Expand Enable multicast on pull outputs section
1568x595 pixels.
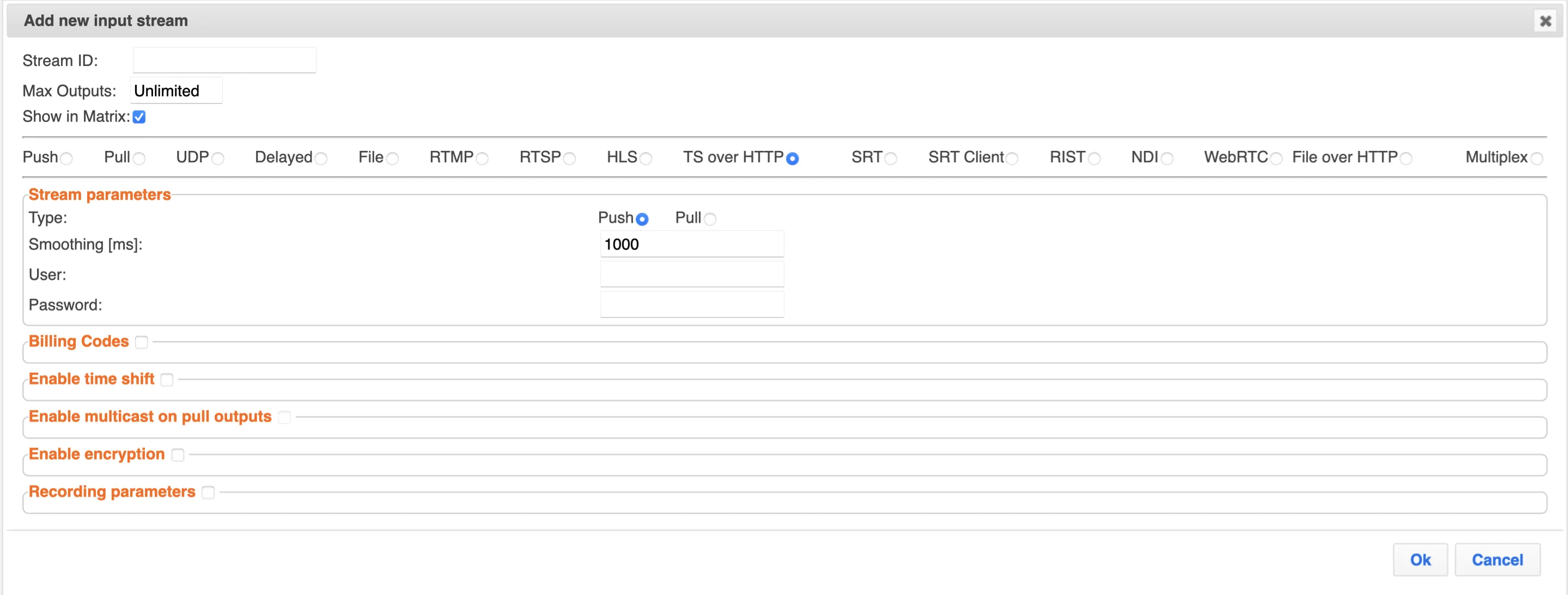click(x=284, y=418)
